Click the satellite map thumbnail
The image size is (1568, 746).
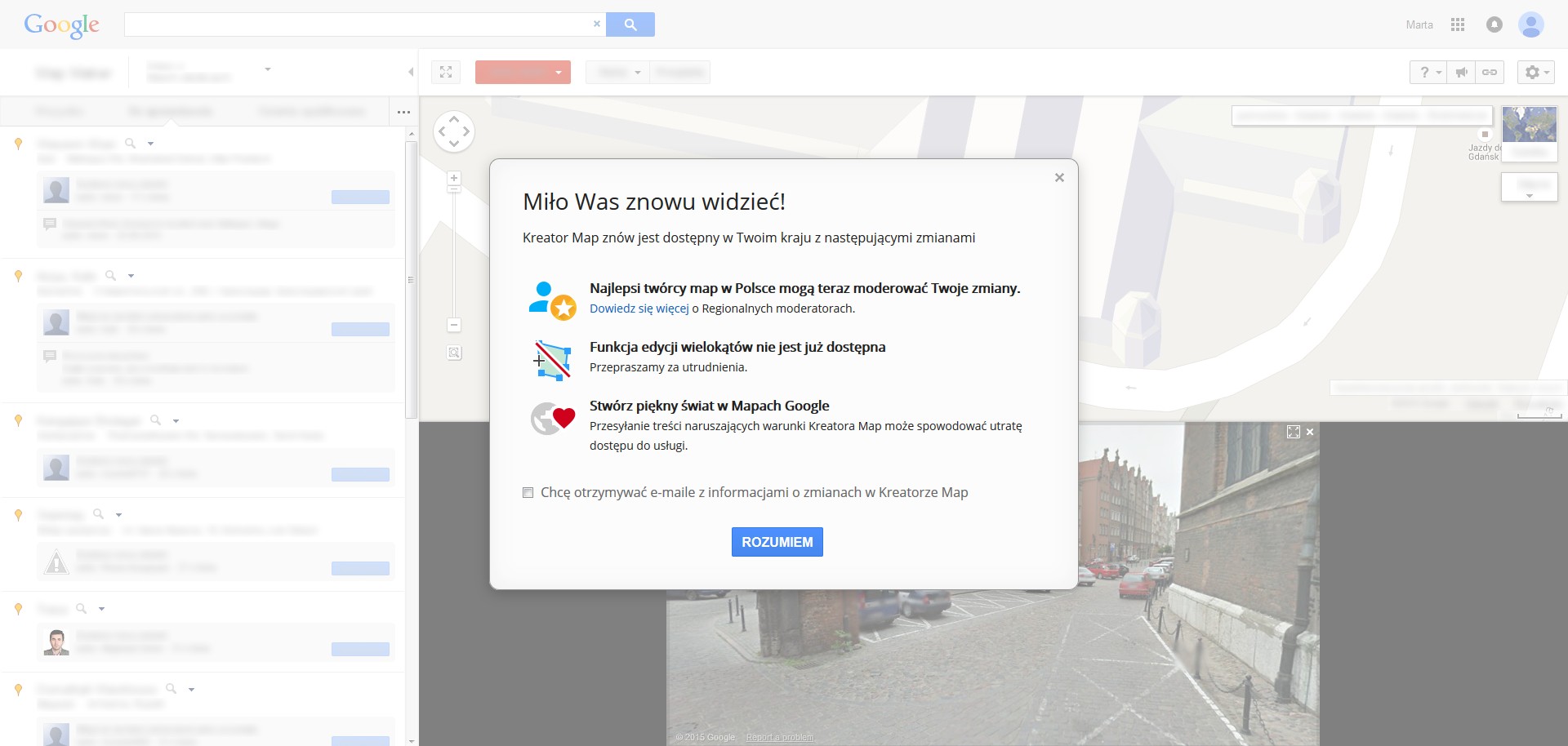pos(1529,124)
